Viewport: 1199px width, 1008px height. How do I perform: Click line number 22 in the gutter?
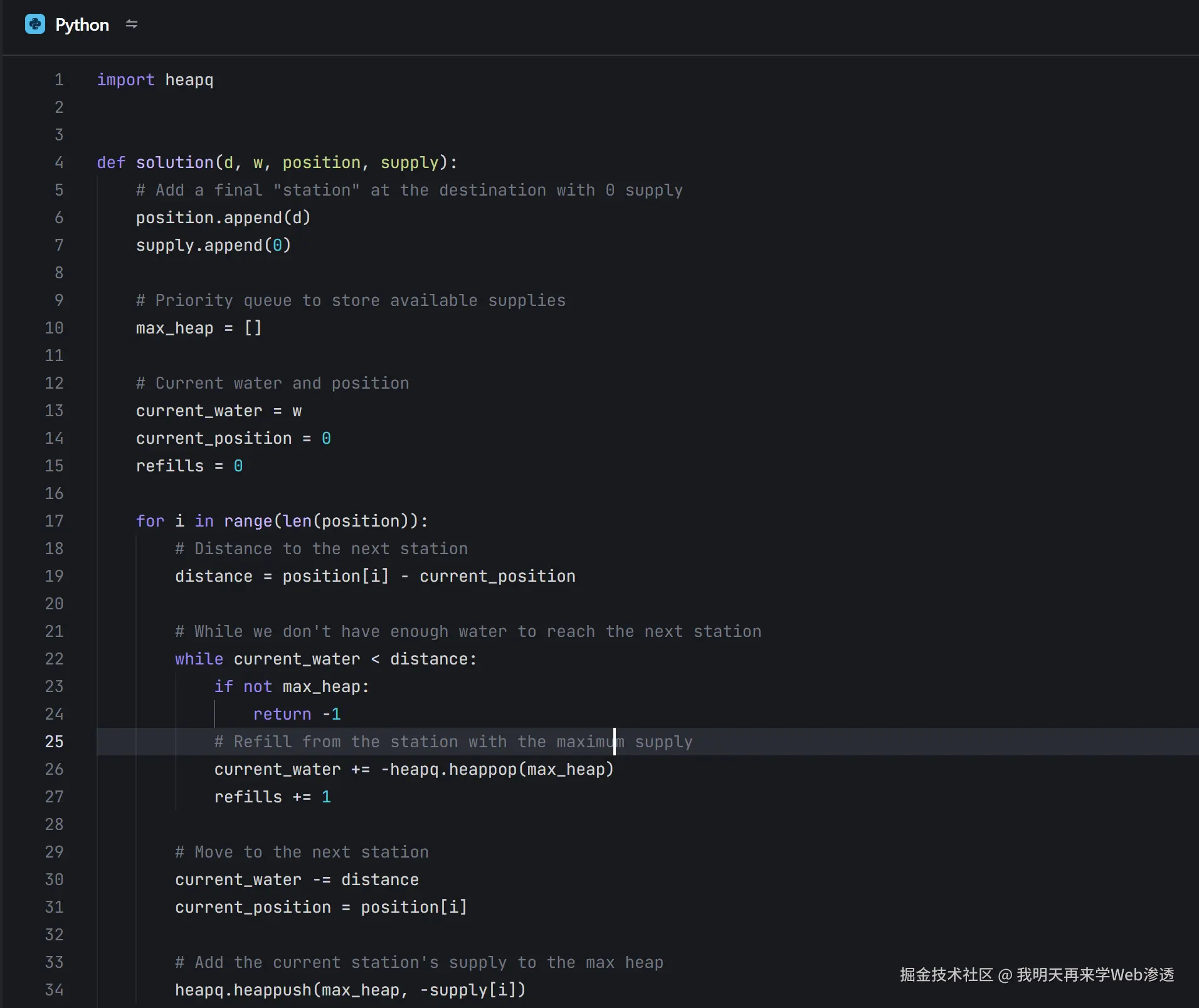coord(54,659)
